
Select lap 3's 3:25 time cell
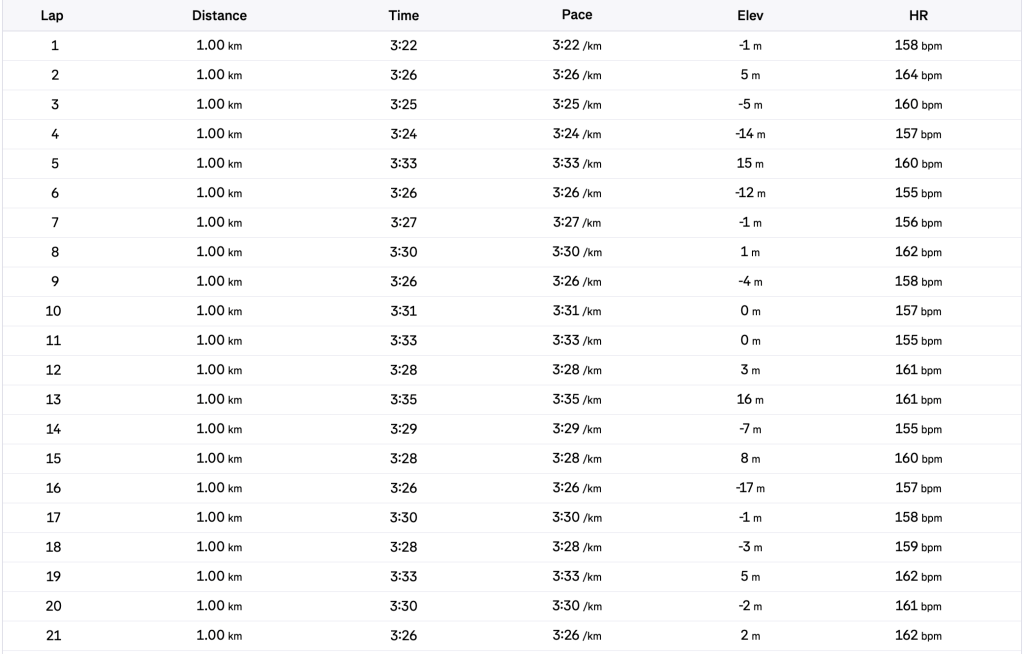(x=403, y=104)
